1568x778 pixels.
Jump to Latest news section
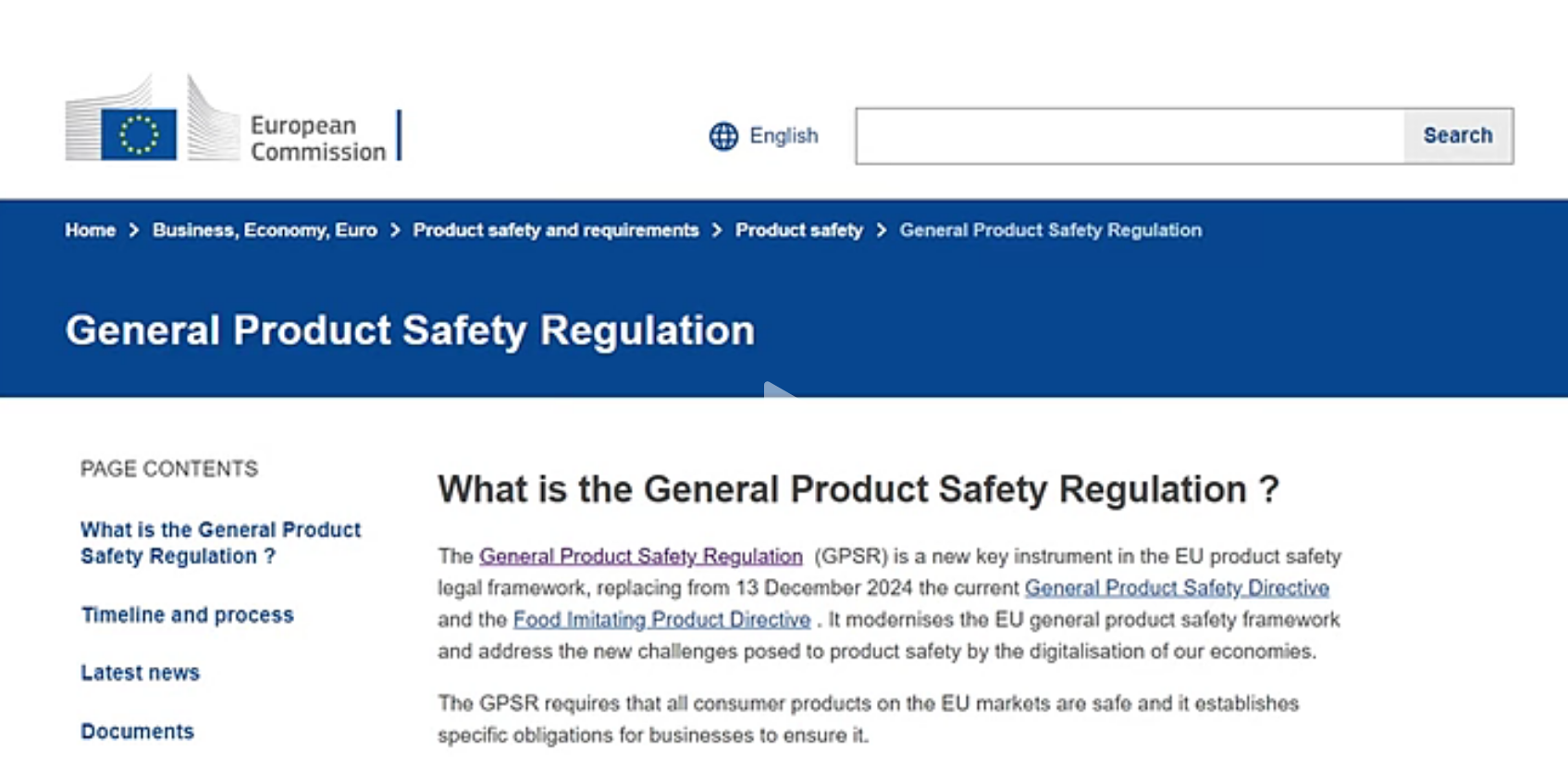[x=140, y=673]
